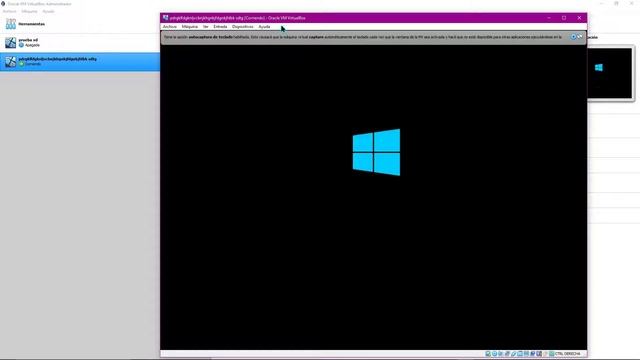The image size is (640, 360).
Task: Click the Windows logo in the VM screen
Action: (376, 152)
